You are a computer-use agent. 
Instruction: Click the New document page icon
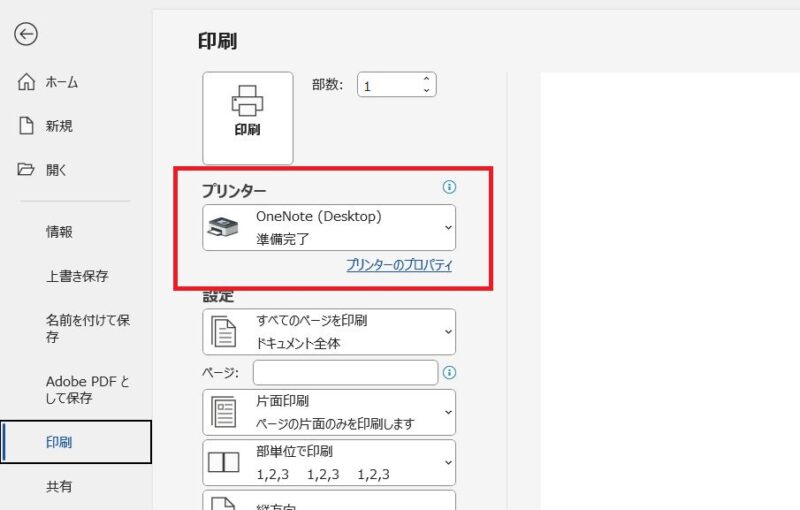click(x=27, y=126)
